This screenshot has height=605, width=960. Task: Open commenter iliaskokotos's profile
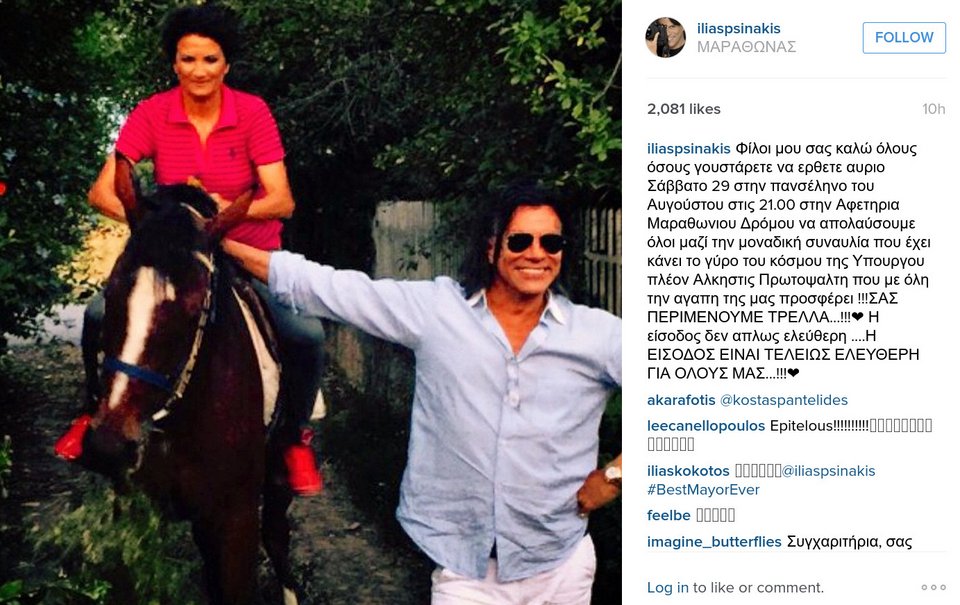pyautogui.click(x=688, y=471)
